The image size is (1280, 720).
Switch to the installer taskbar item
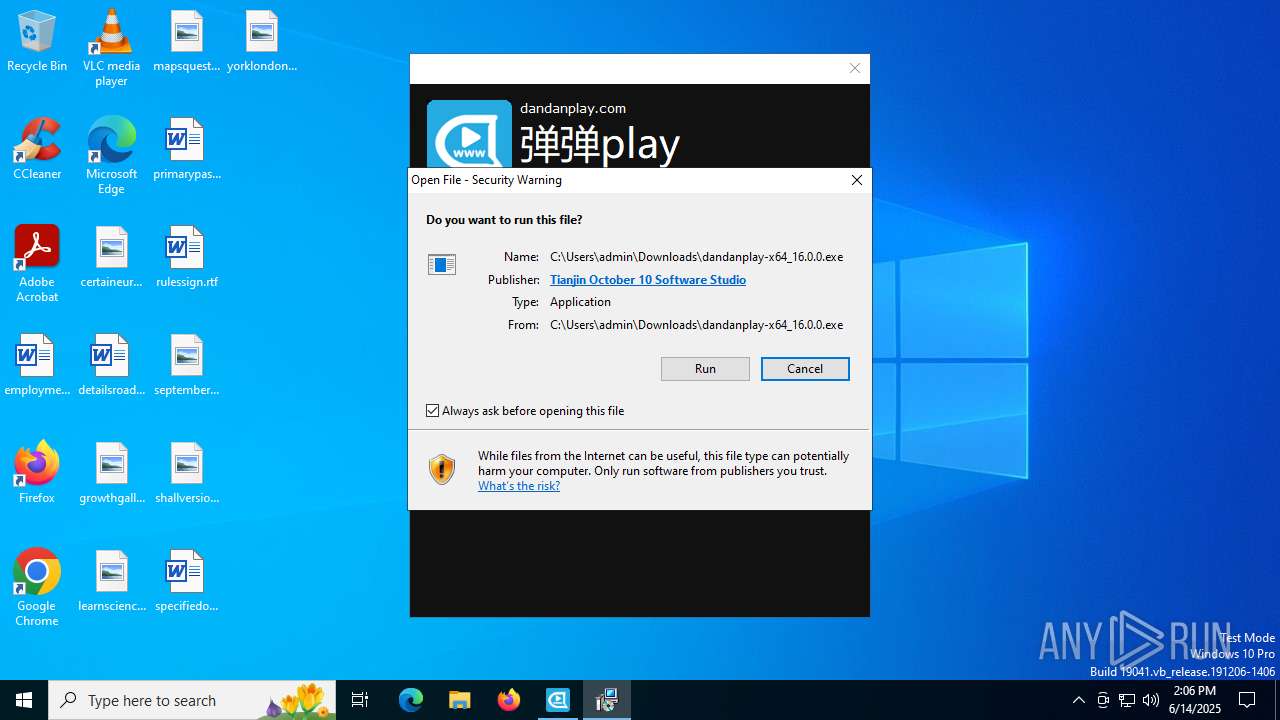coord(607,700)
